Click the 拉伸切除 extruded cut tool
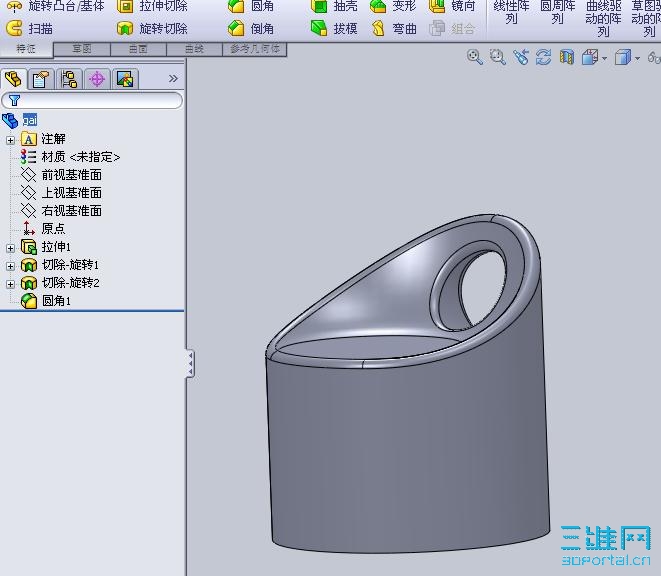The height and width of the screenshot is (576, 661). pyautogui.click(x=152, y=6)
